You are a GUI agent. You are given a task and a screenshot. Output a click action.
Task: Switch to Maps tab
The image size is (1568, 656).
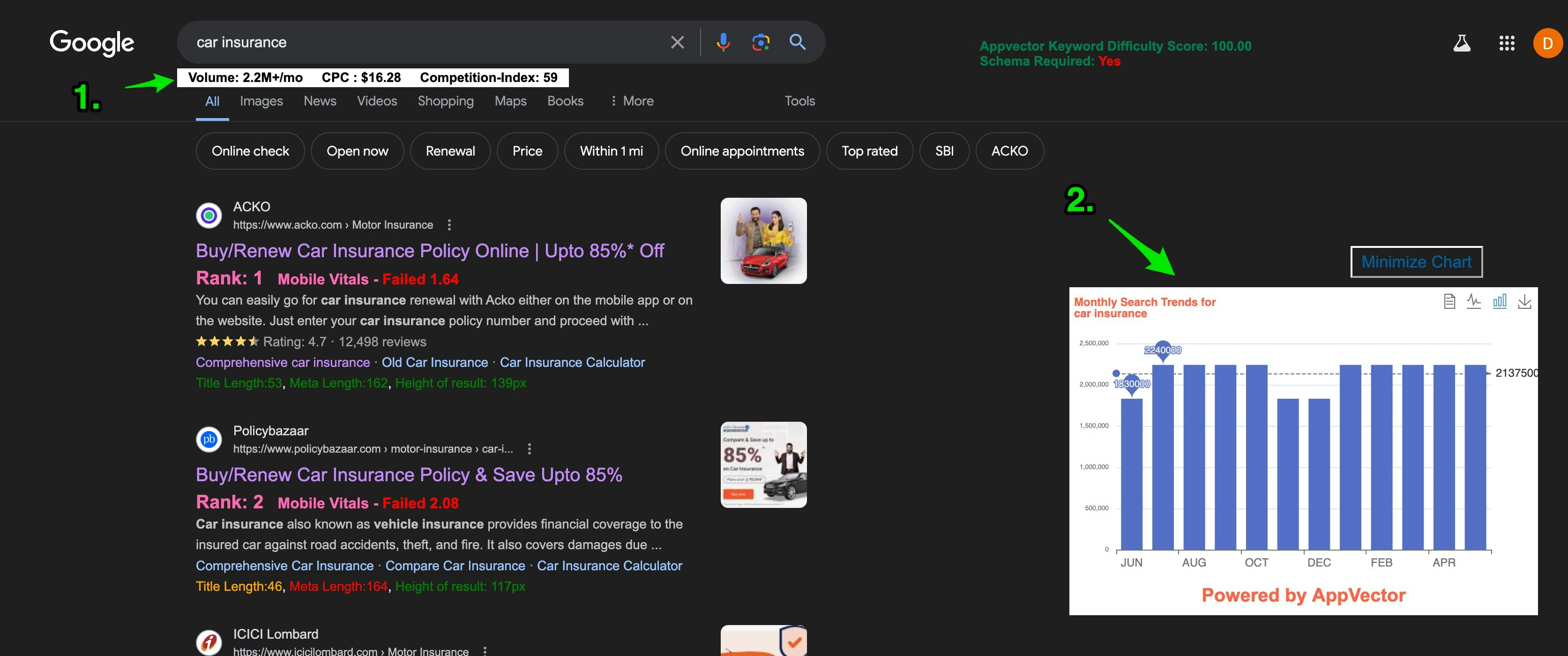tap(510, 101)
